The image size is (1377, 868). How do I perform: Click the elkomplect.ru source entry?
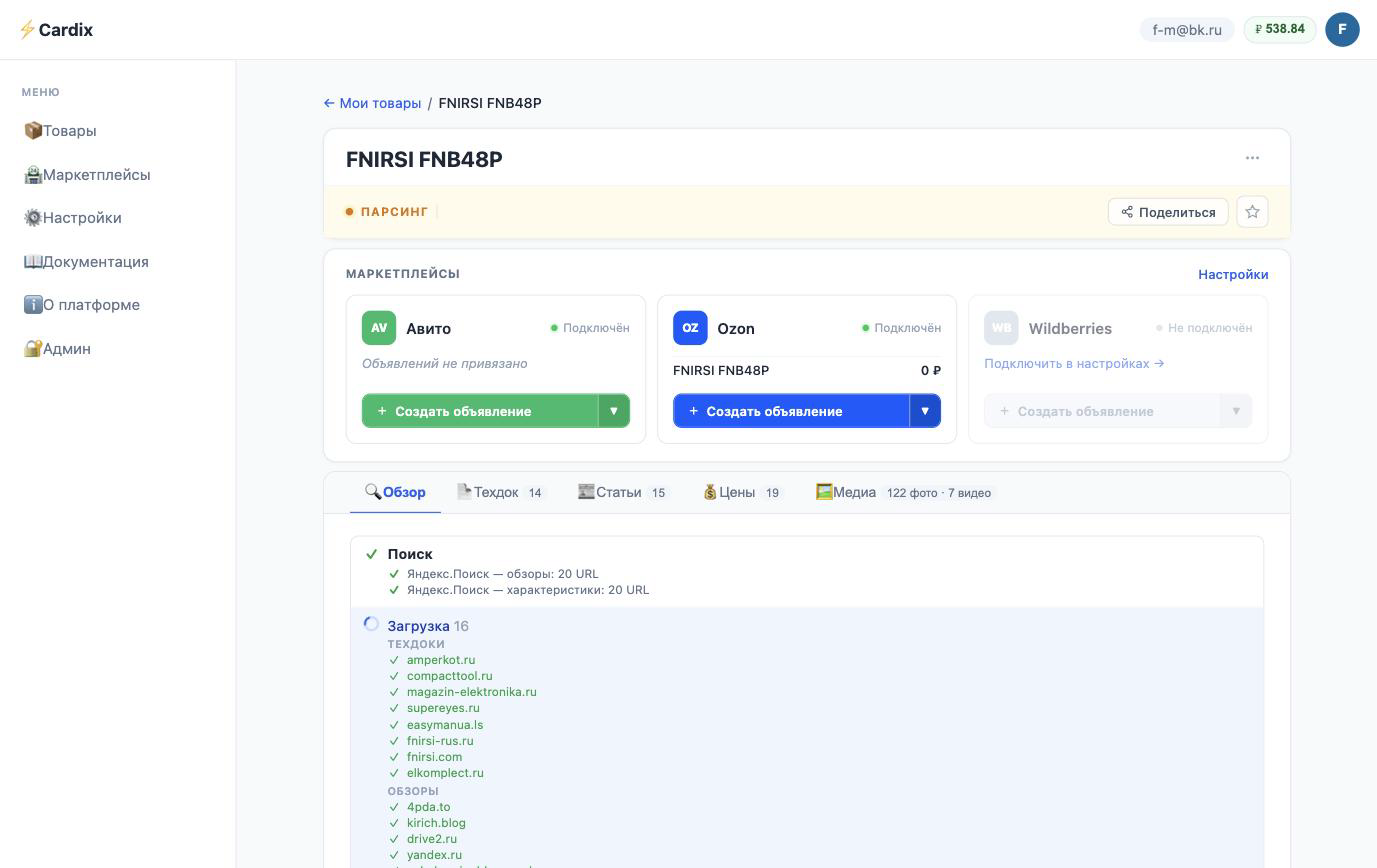[445, 773]
